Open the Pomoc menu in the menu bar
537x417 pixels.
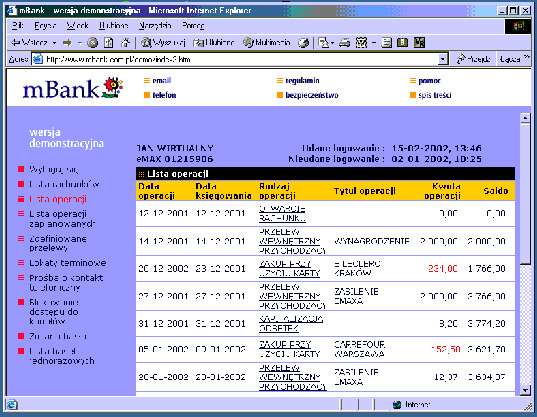[193, 26]
